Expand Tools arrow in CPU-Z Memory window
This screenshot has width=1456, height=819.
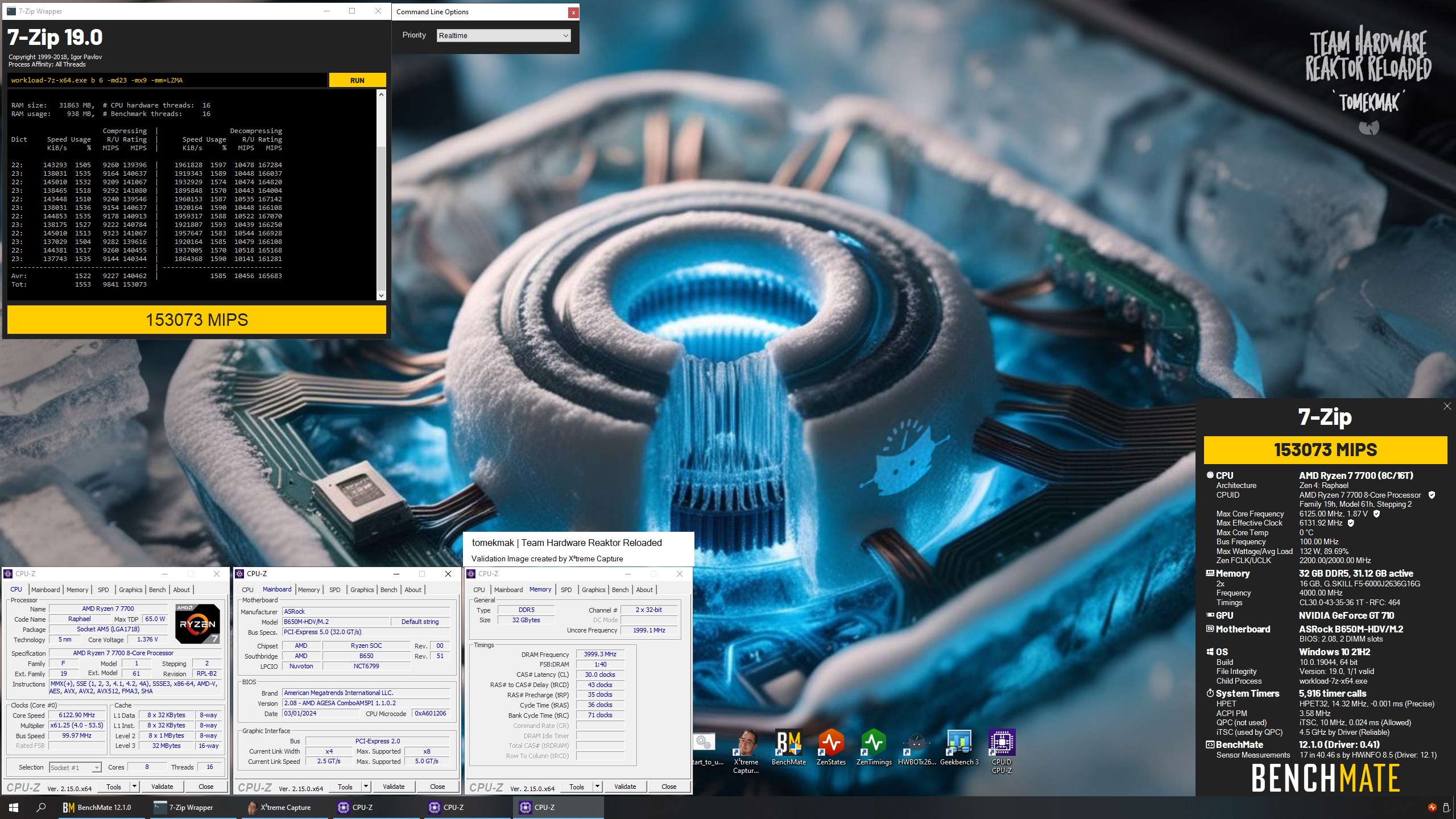598,787
